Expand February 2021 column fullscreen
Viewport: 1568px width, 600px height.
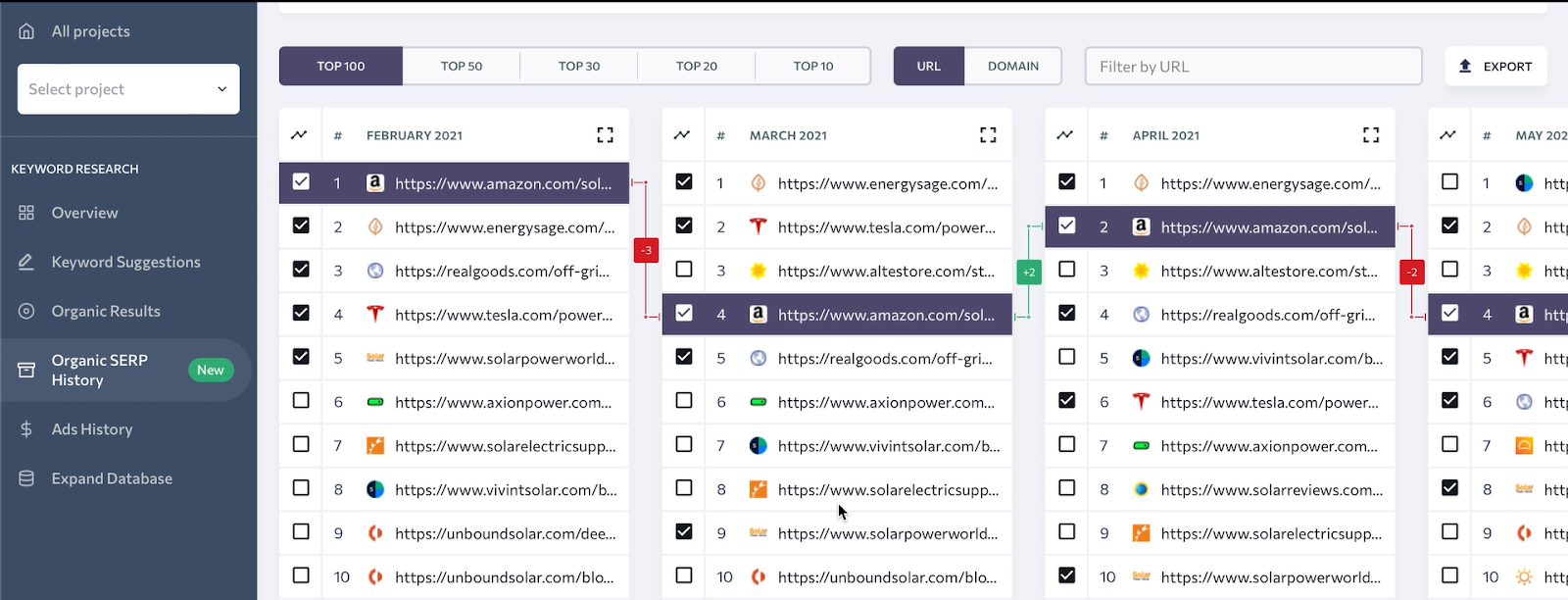(605, 135)
